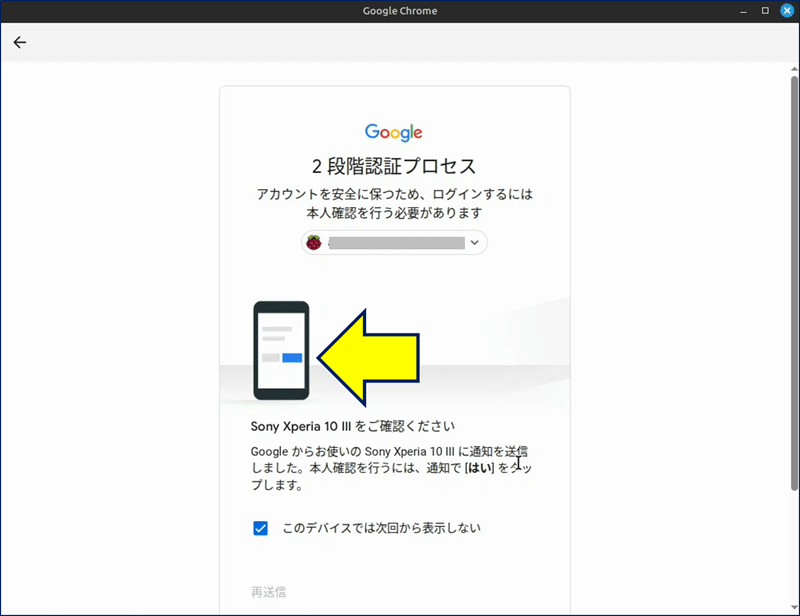Image resolution: width=800 pixels, height=616 pixels.
Task: Click the "2 段階認証プロセス" heading
Action: pyautogui.click(x=394, y=166)
